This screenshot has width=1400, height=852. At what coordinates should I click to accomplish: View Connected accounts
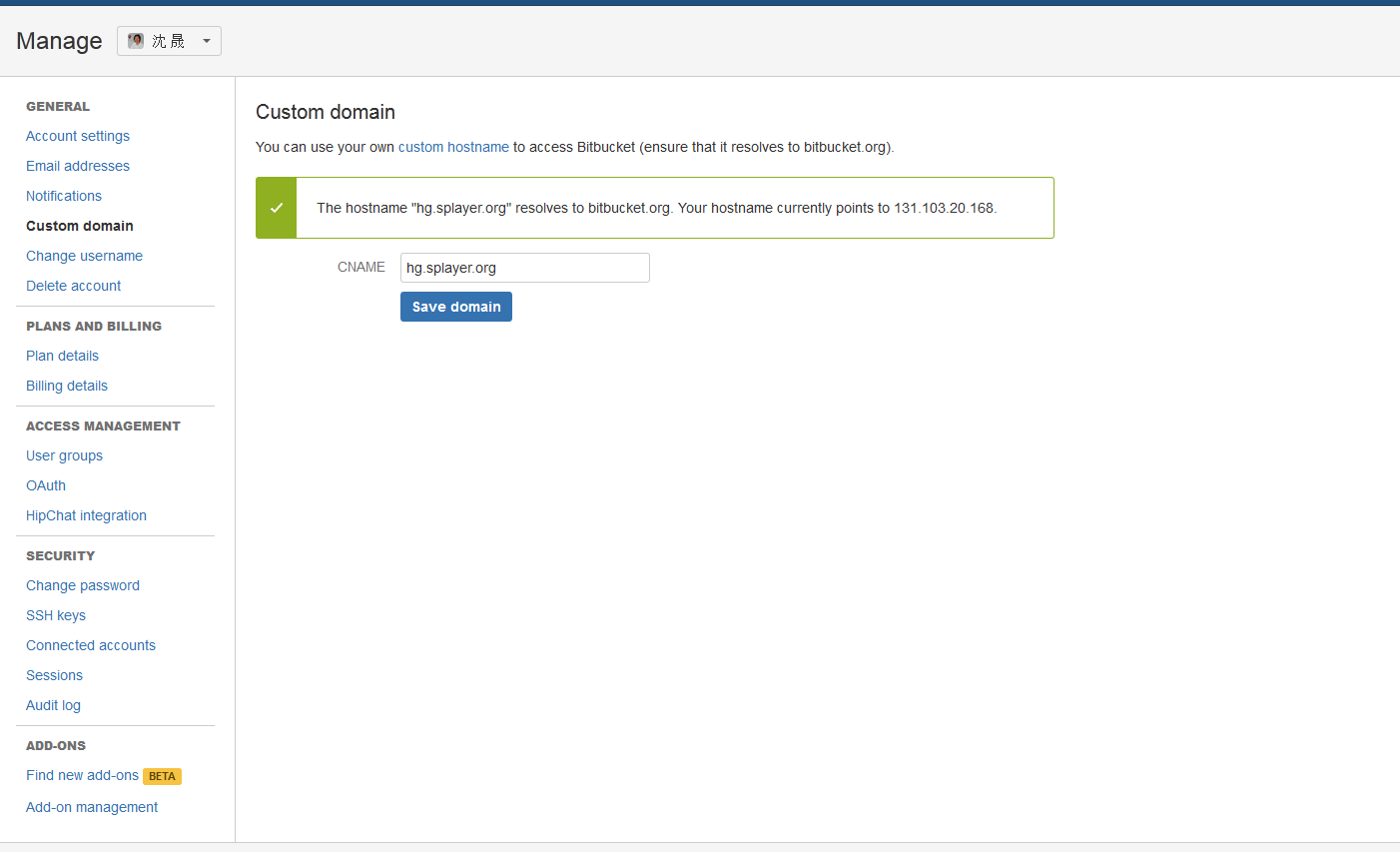91,645
